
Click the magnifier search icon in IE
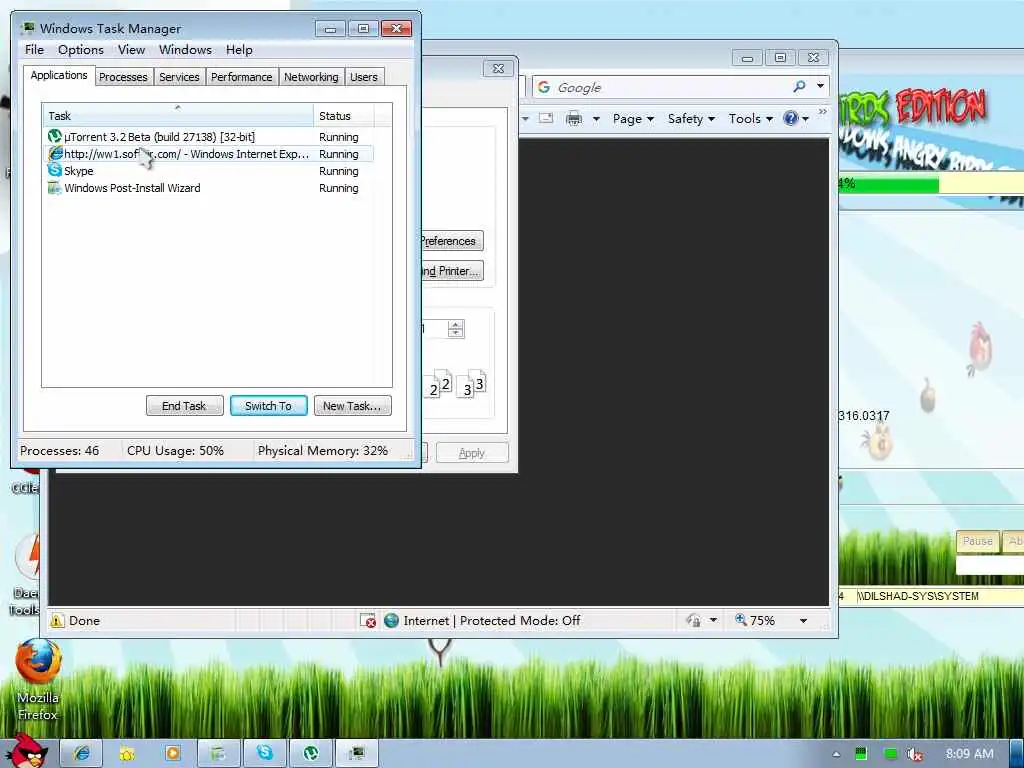(x=799, y=86)
